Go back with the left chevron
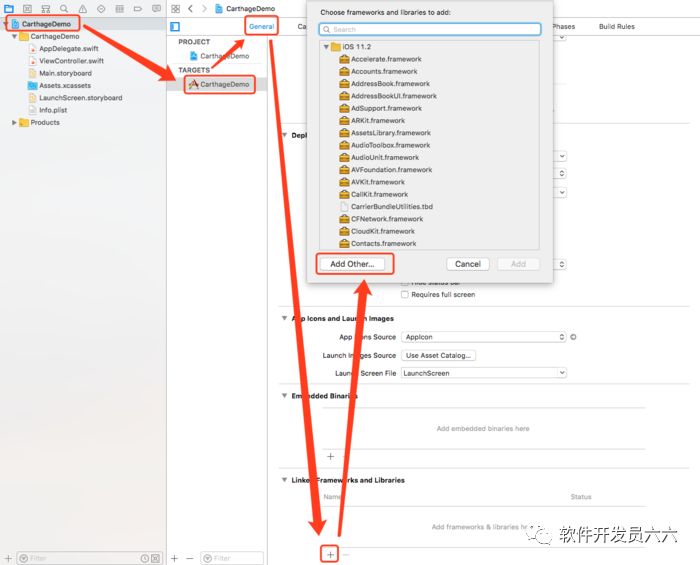The image size is (700, 565). point(190,8)
